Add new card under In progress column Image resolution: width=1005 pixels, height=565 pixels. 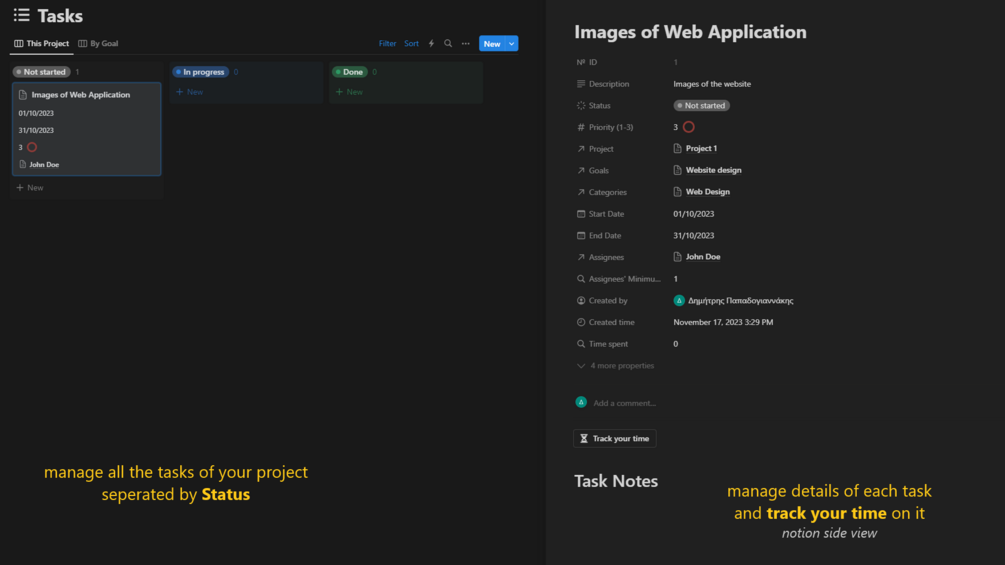(190, 92)
